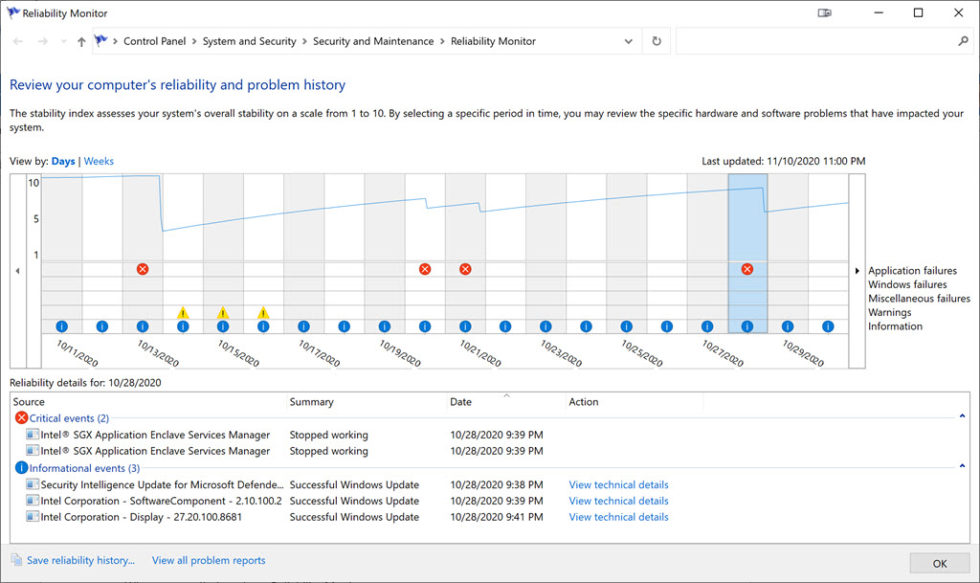Click the red failure icon on 10/21/2020
This screenshot has height=583, width=980.
[x=465, y=268]
